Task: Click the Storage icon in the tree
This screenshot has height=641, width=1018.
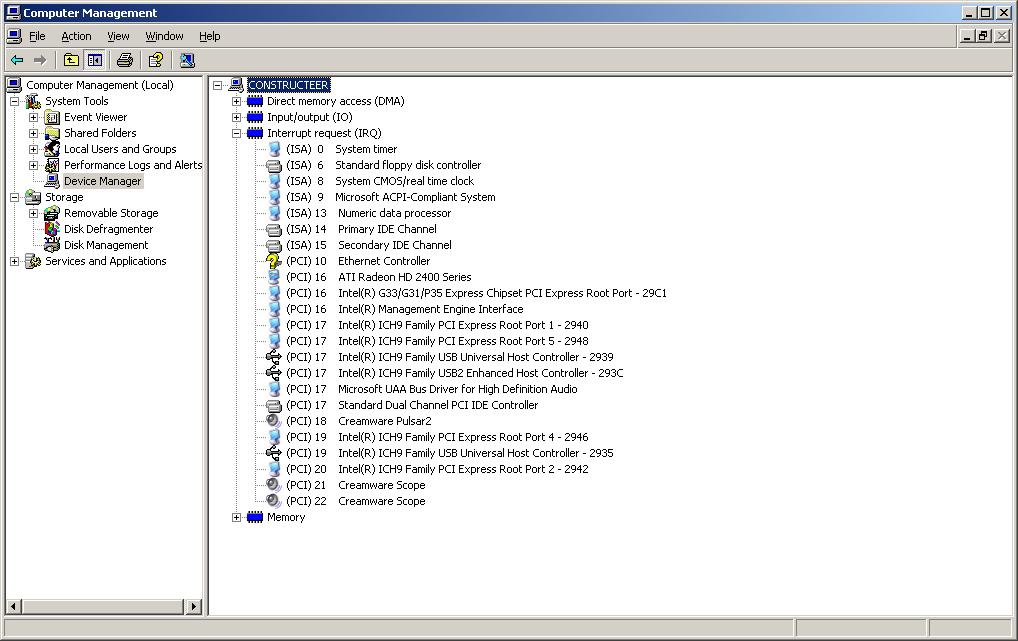Action: point(33,197)
